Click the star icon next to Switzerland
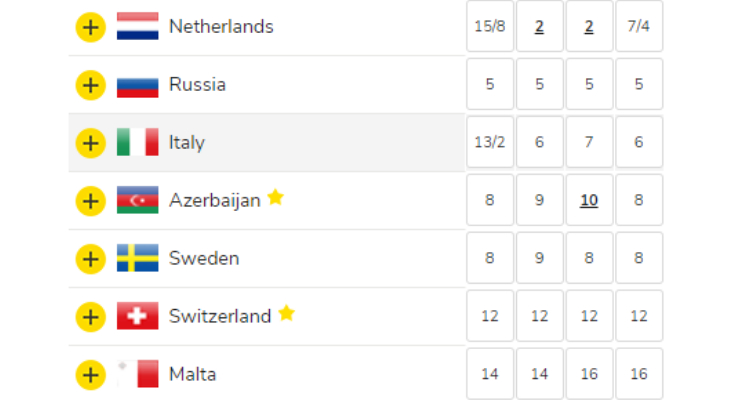Image resolution: width=730 pixels, height=400 pixels. coord(287,313)
